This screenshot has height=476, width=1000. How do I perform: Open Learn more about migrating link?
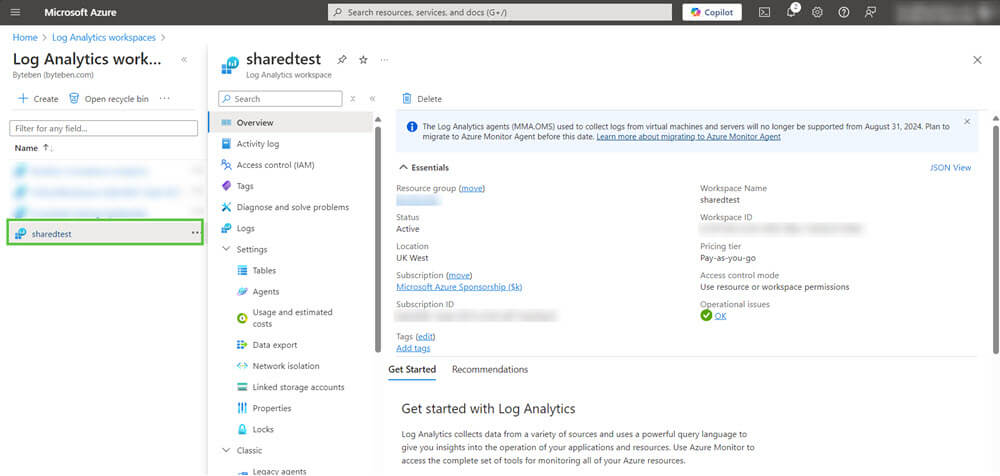[688, 137]
